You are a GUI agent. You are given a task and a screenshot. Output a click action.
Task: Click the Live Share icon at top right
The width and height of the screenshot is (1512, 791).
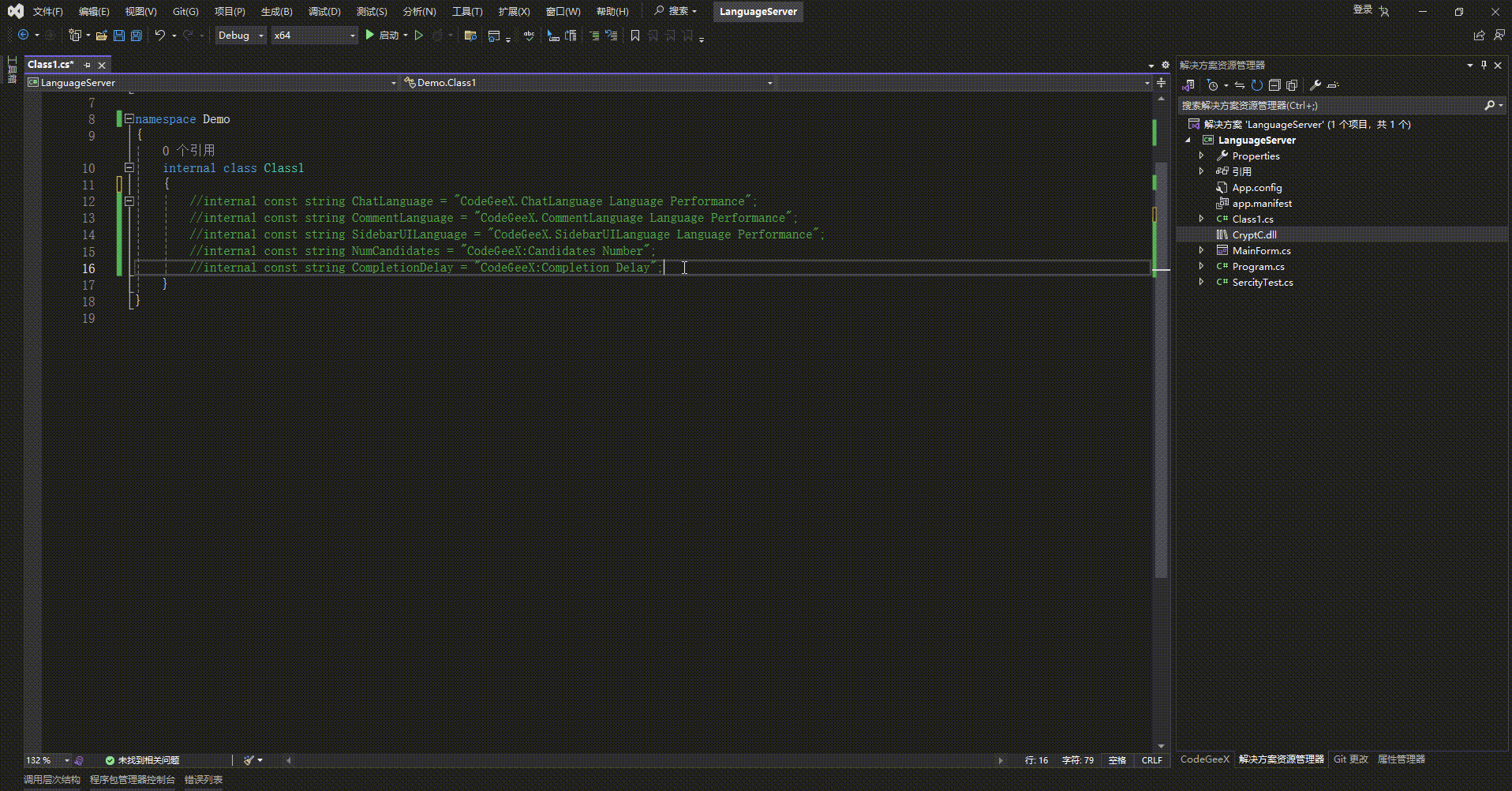tap(1479, 35)
